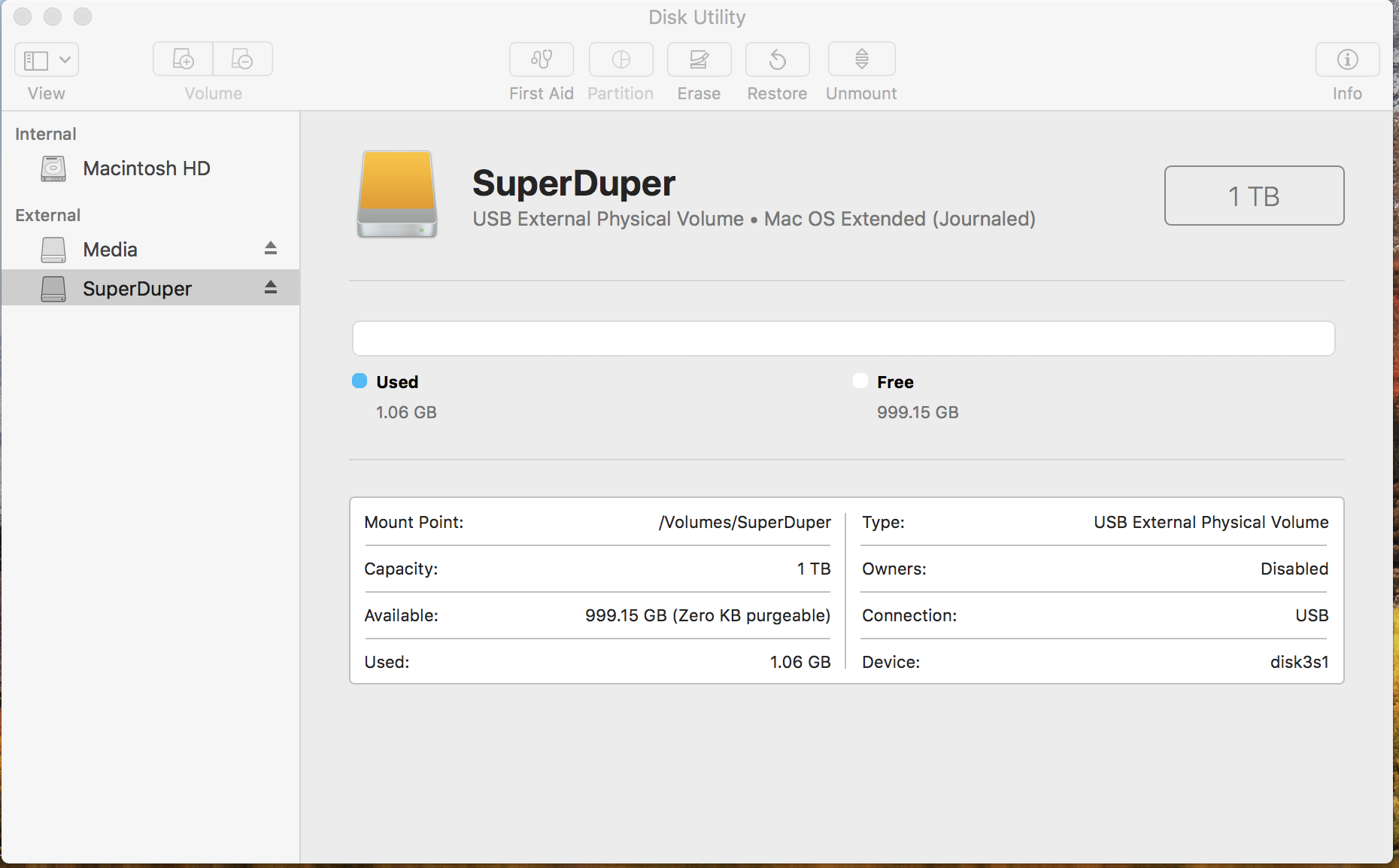Click the add Volume icon
The height and width of the screenshot is (868, 1399).
[182, 59]
